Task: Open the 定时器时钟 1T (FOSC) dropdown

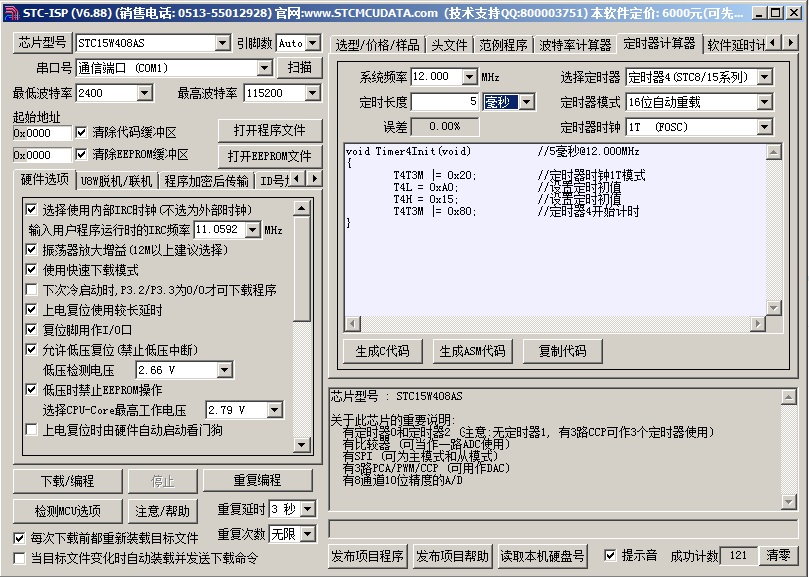Action: [x=765, y=127]
